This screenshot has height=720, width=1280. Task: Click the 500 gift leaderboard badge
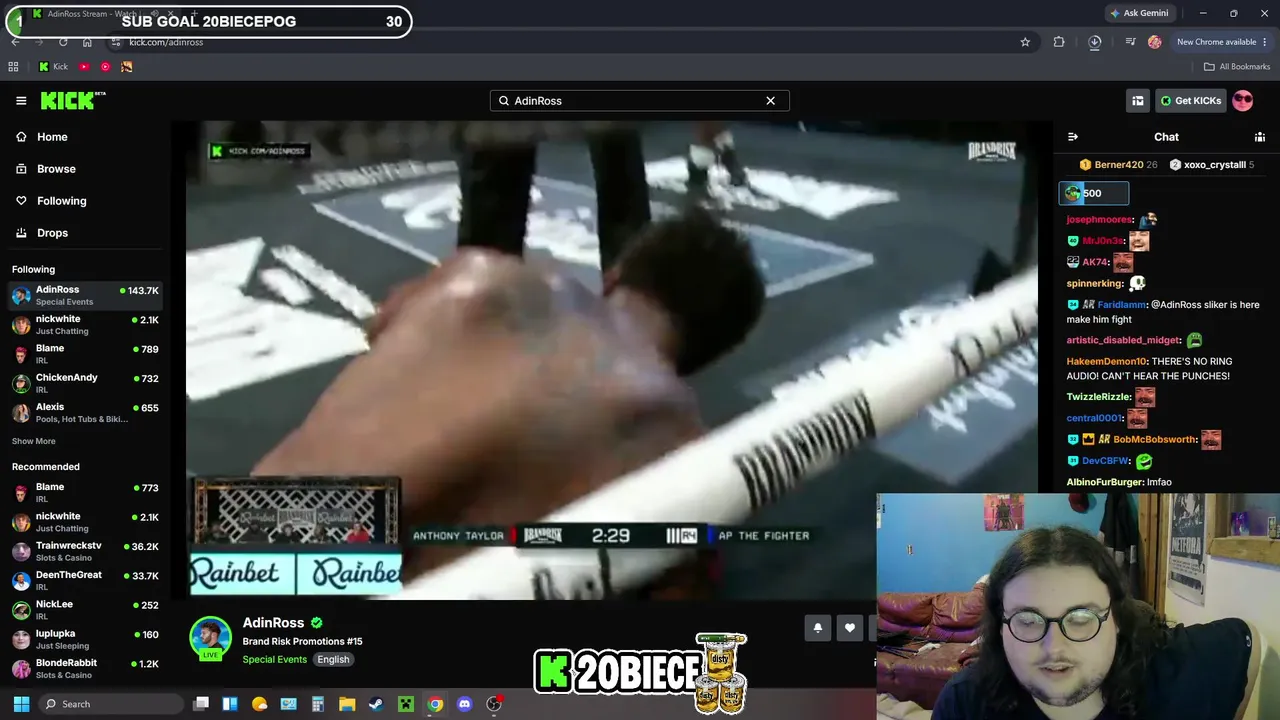[1093, 193]
